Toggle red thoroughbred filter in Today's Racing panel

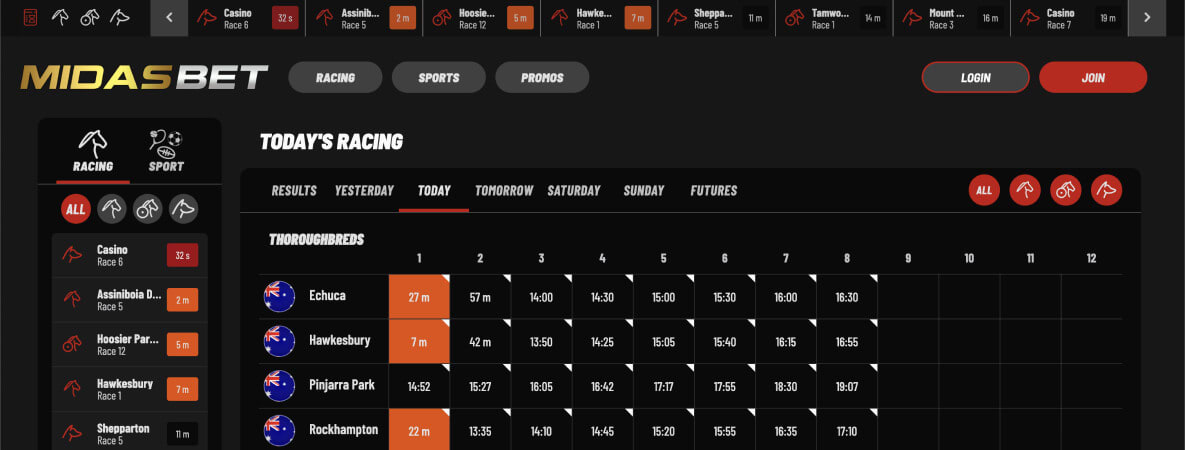1025,191
